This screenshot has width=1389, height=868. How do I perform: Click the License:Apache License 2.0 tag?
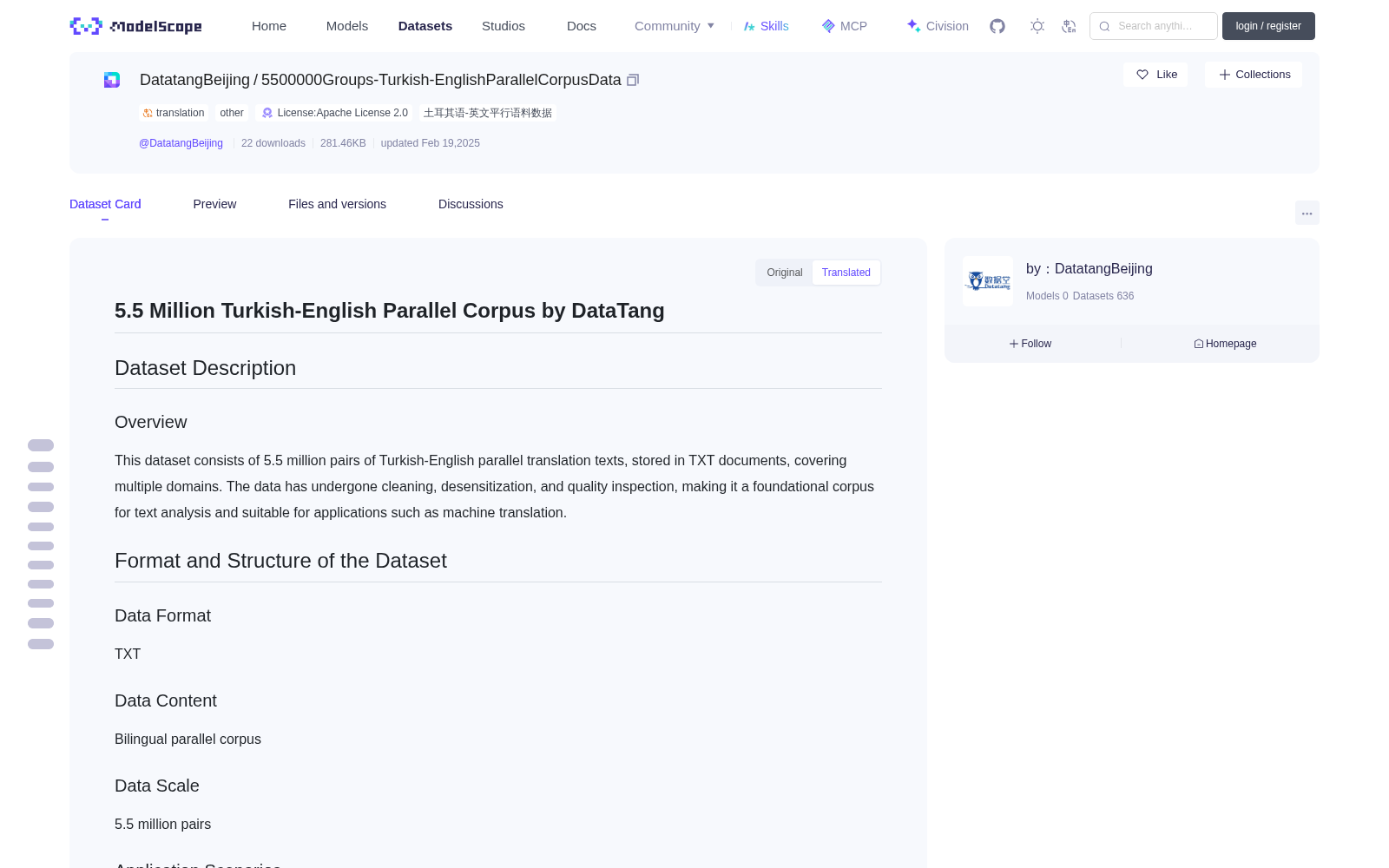(335, 113)
